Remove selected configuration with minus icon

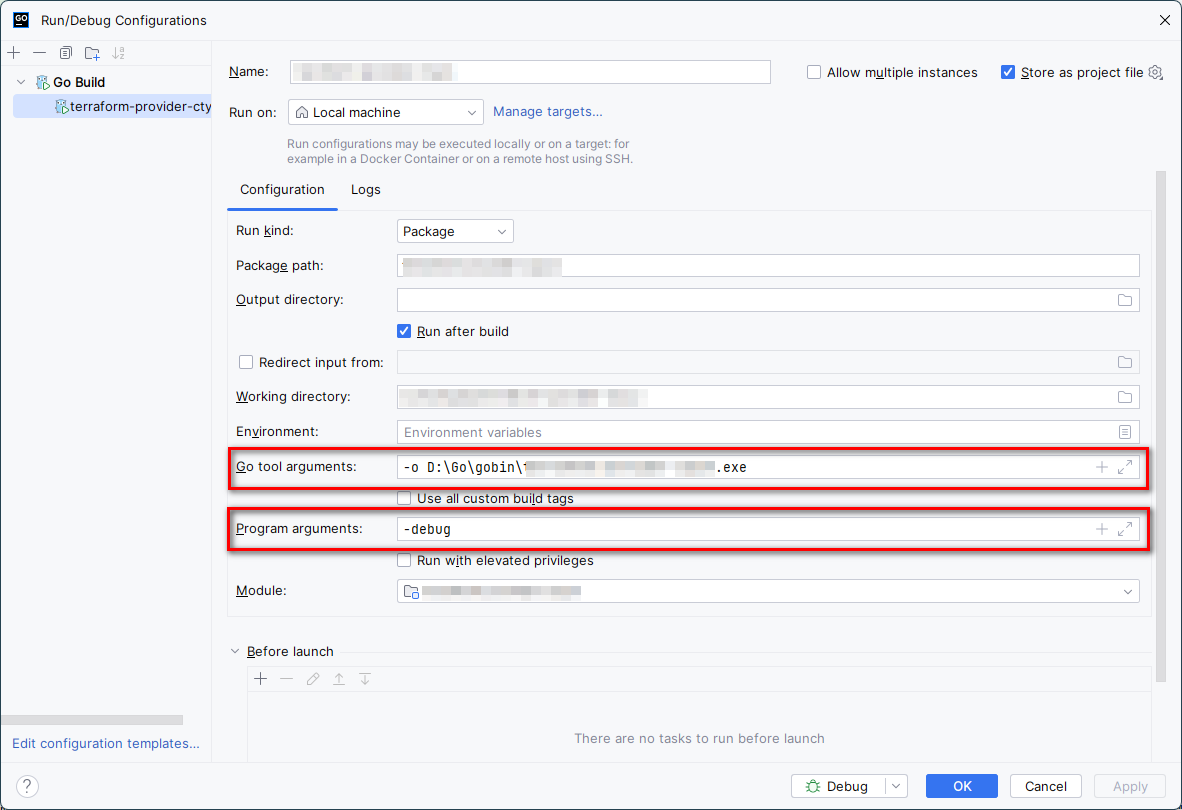(39, 53)
